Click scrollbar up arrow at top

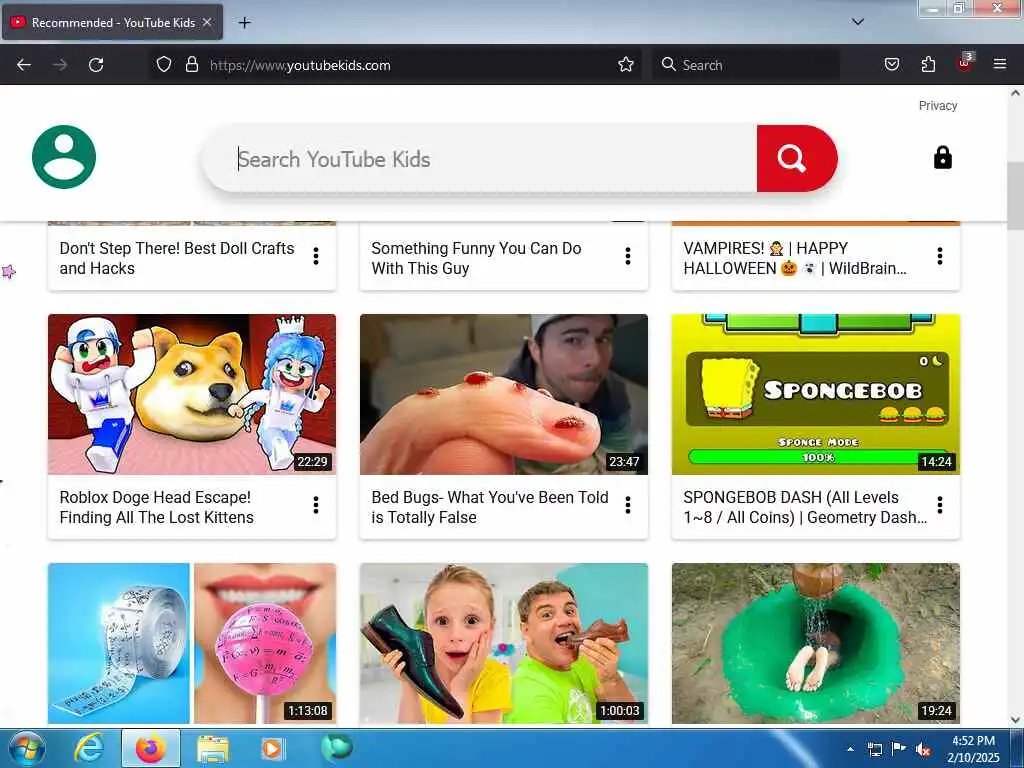[x=1016, y=93]
